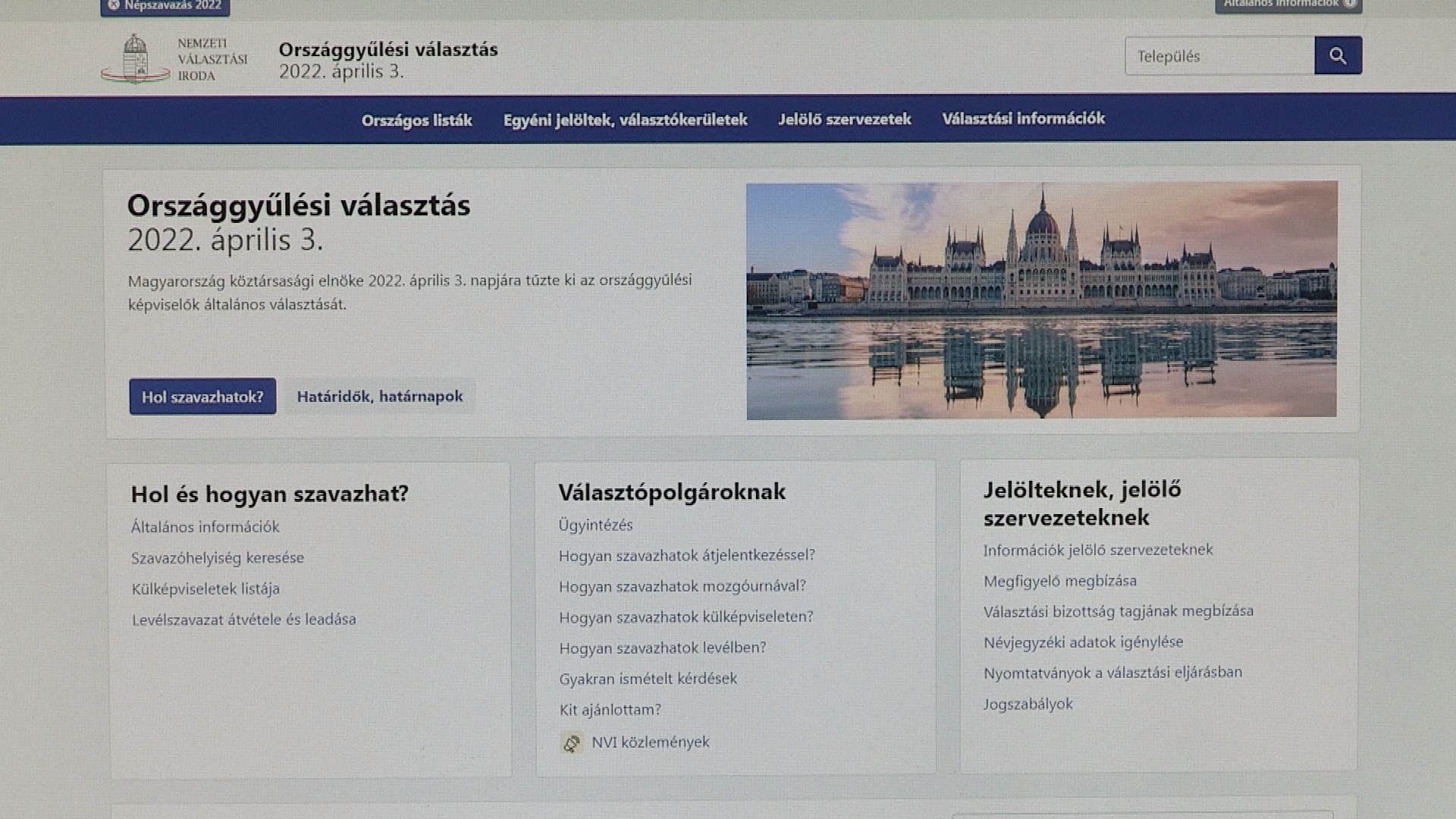Viewport: 1456px width, 819px height.
Task: Open Egyéni jelöltek, választókerületek menu
Action: (x=625, y=120)
